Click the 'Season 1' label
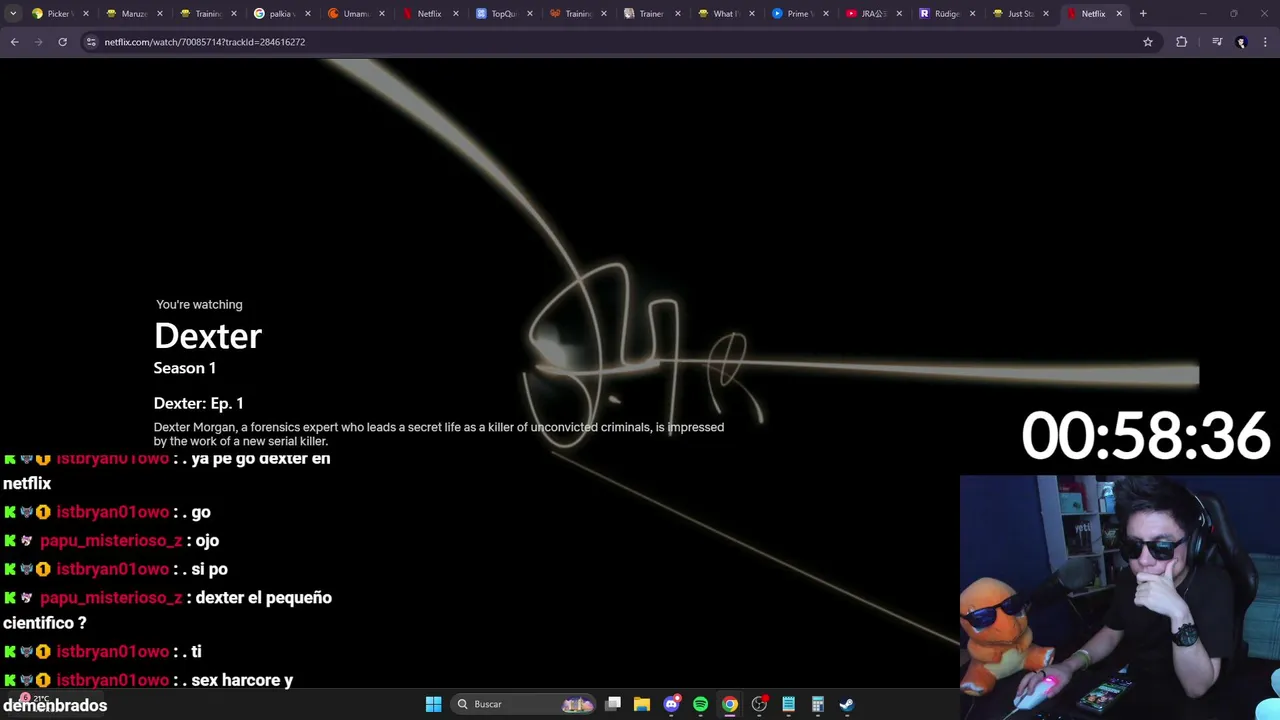Screen dimensions: 1280x720 (185, 368)
